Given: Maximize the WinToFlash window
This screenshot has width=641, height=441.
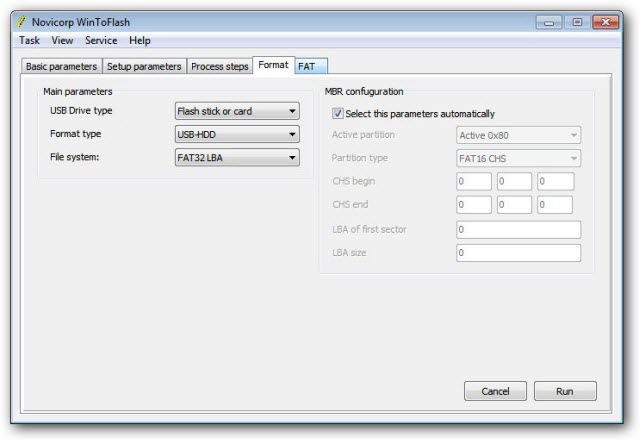Looking at the screenshot, I should pyautogui.click(x=577, y=22).
